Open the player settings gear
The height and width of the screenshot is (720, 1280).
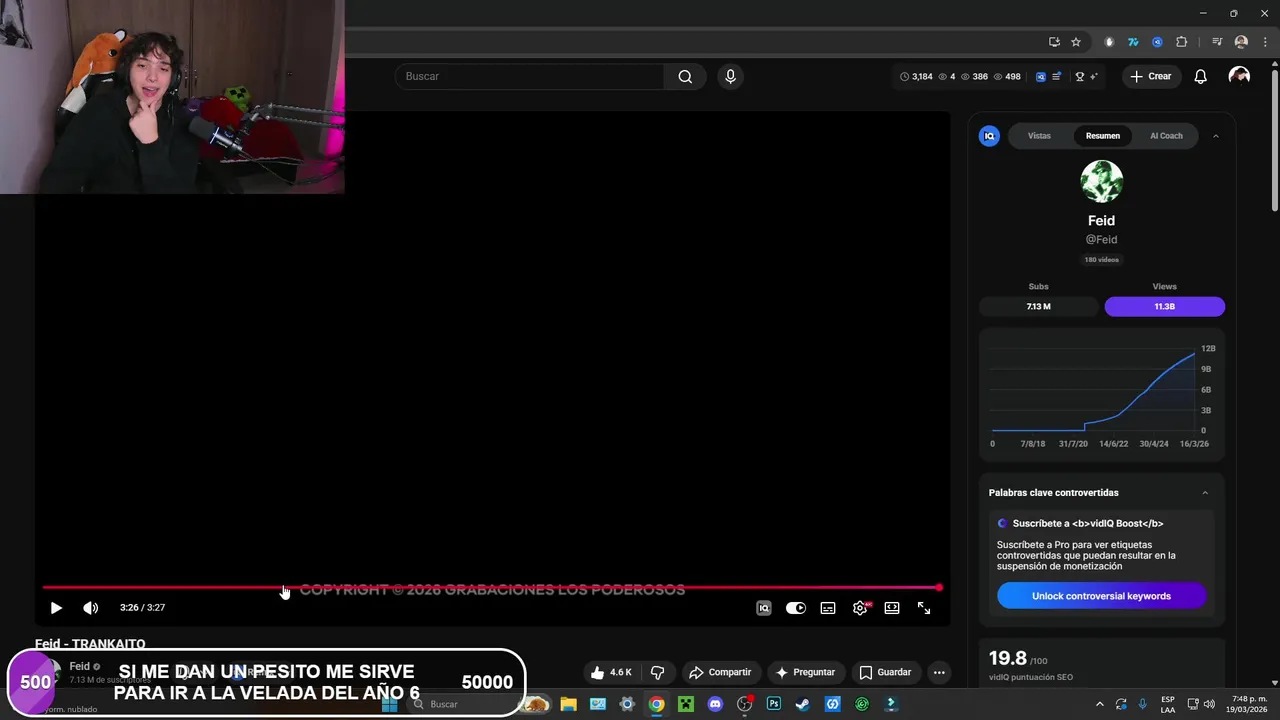[860, 608]
